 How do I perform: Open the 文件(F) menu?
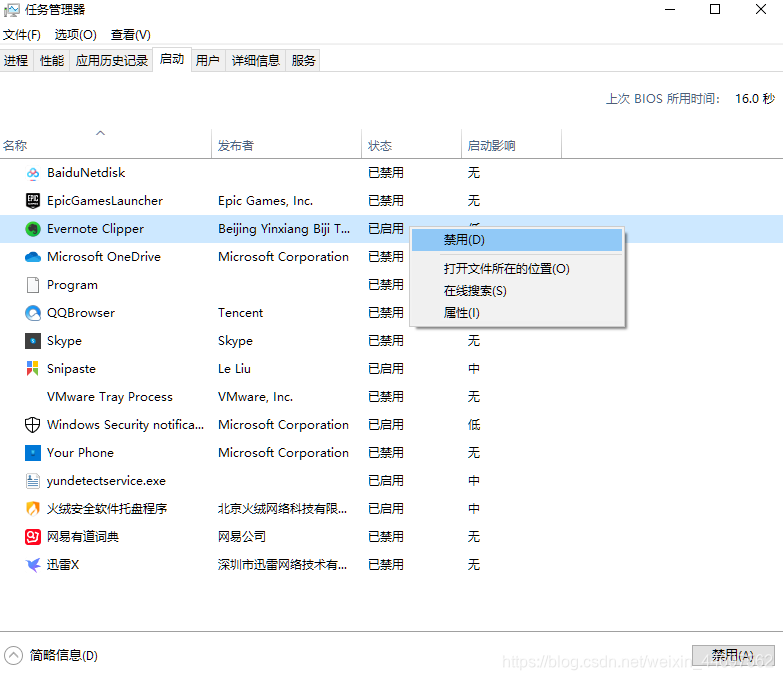(21, 34)
